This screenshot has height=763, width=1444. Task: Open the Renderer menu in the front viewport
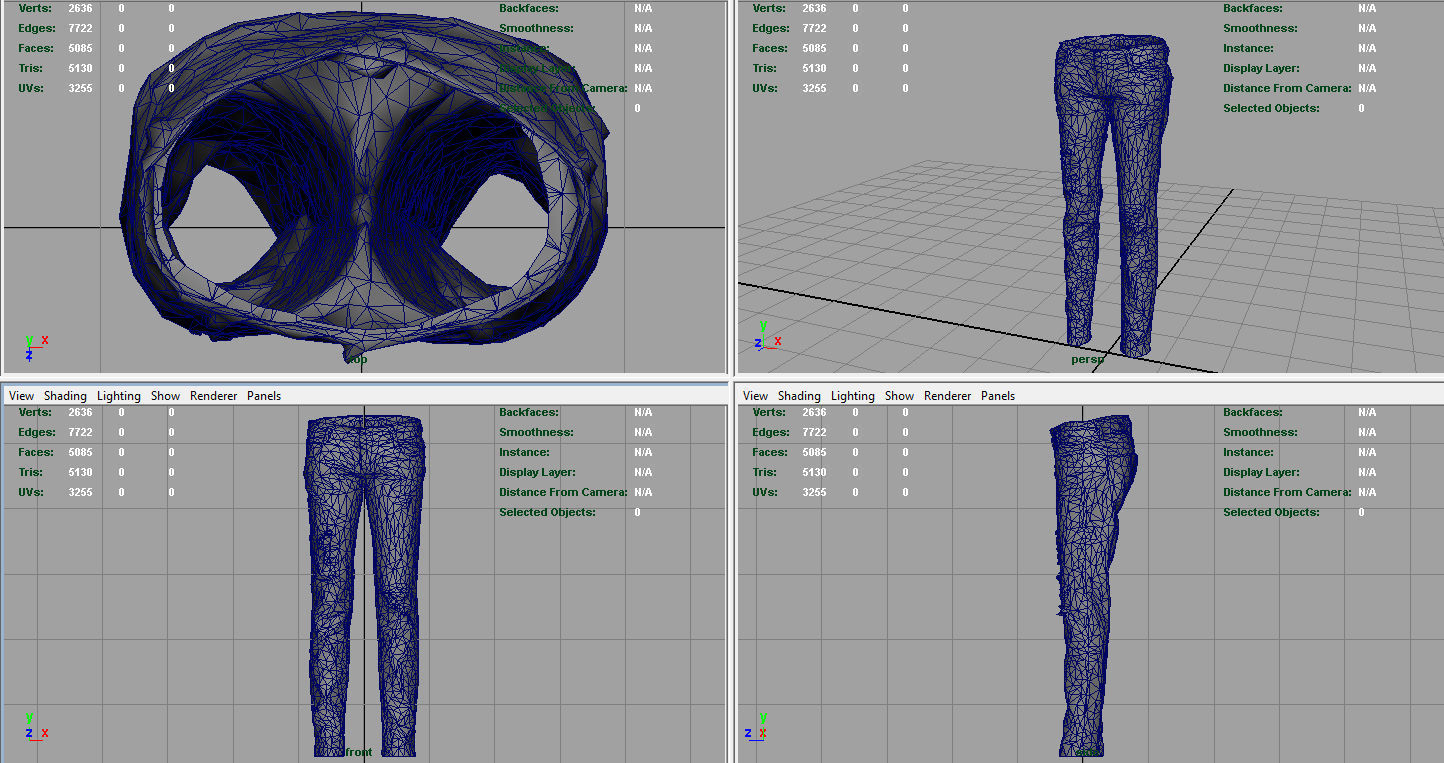coord(214,396)
